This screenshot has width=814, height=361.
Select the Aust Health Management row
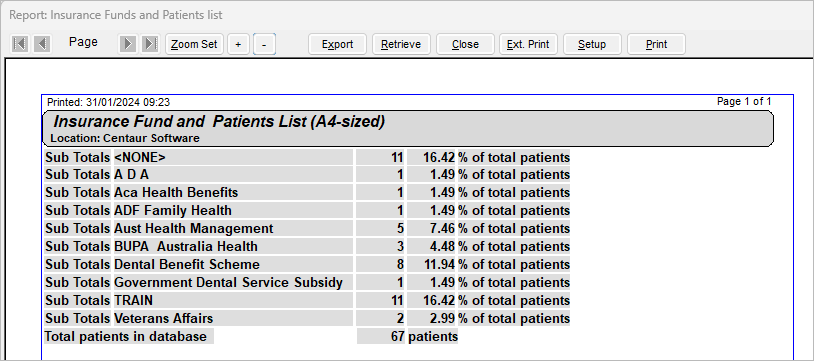pos(307,229)
